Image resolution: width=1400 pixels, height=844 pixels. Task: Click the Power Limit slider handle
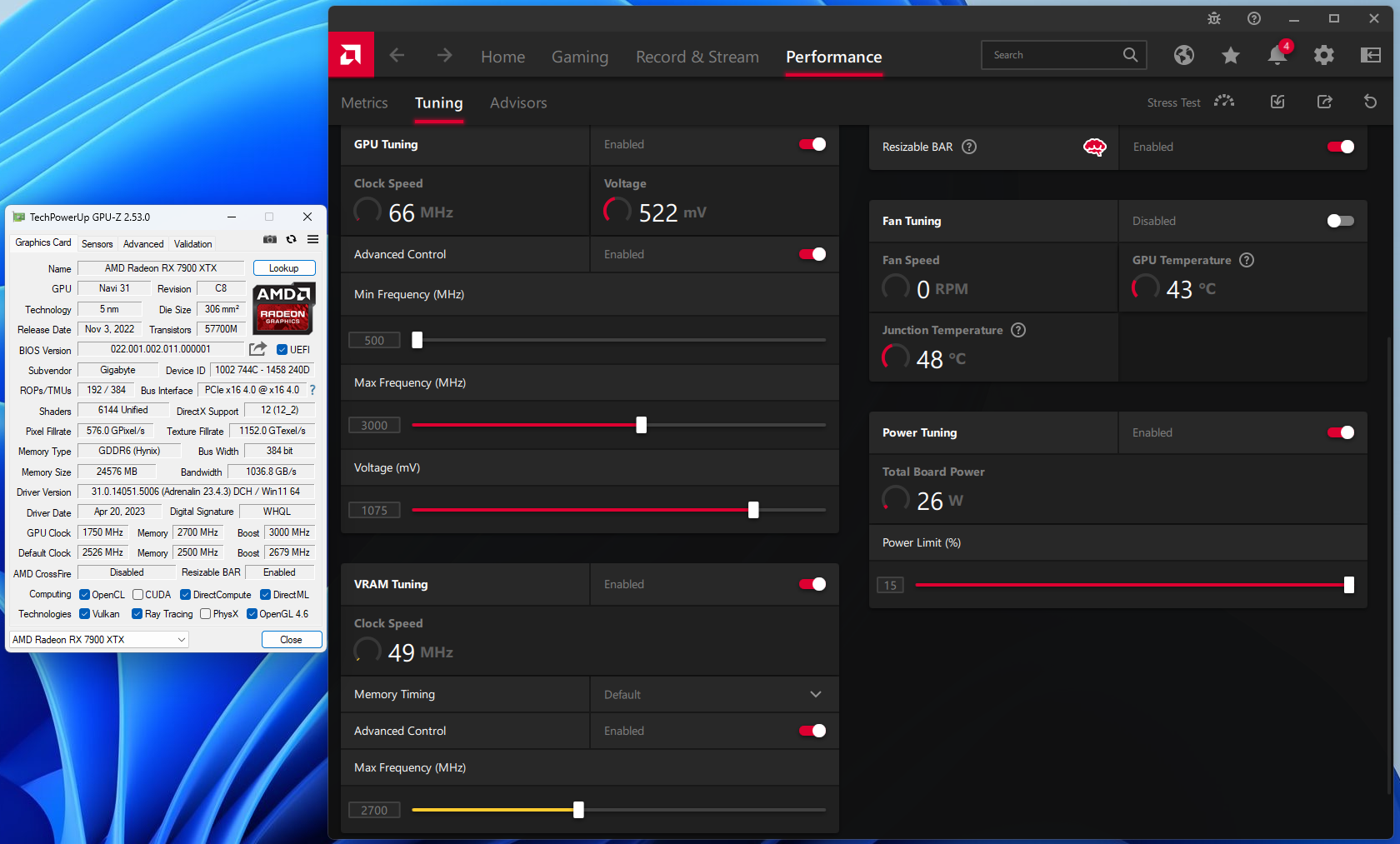1348,585
